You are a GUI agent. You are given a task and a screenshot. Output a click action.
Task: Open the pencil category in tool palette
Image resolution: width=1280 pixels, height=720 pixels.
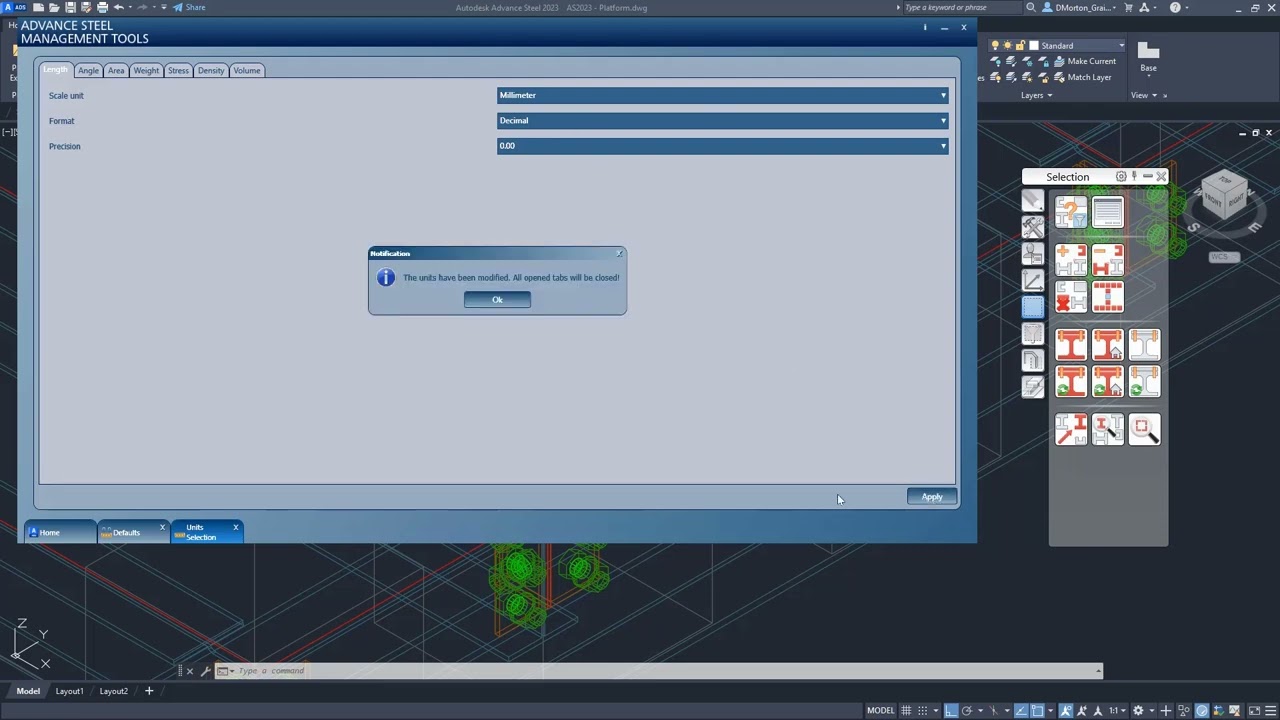pyautogui.click(x=1033, y=201)
